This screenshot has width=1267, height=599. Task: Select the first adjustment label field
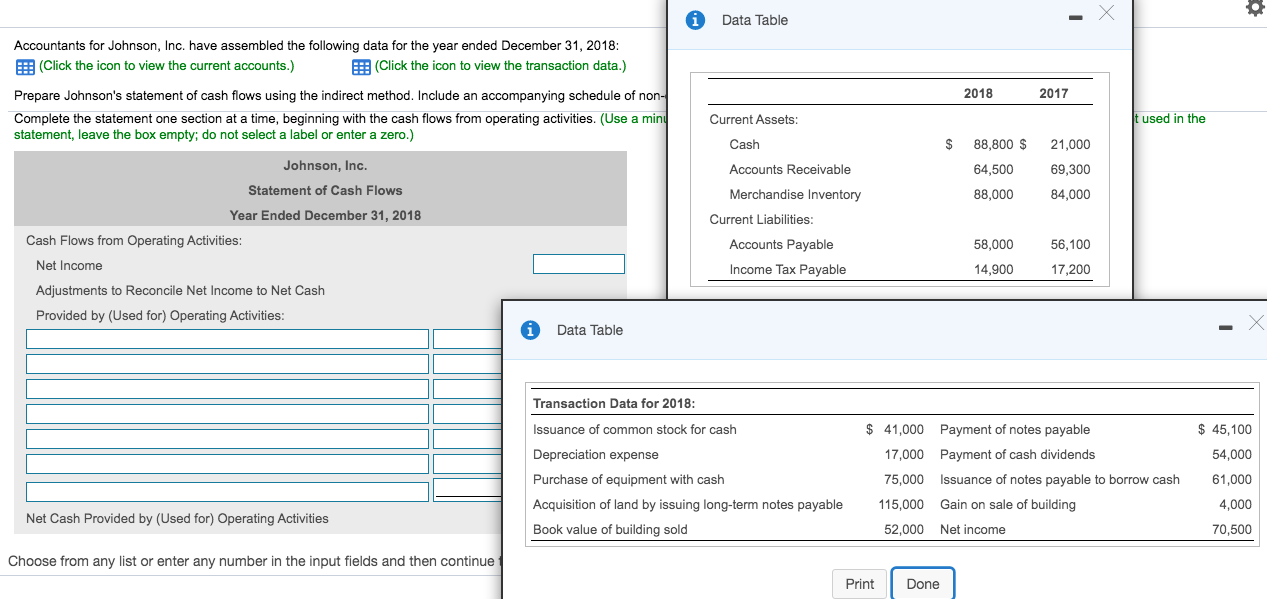pyautogui.click(x=227, y=339)
